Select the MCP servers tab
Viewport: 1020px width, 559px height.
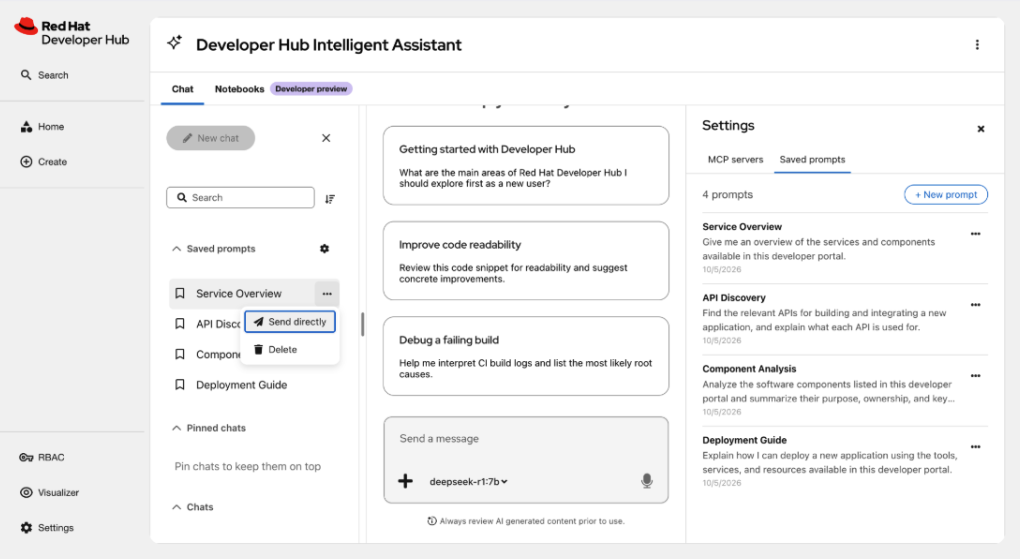pyautogui.click(x=735, y=159)
